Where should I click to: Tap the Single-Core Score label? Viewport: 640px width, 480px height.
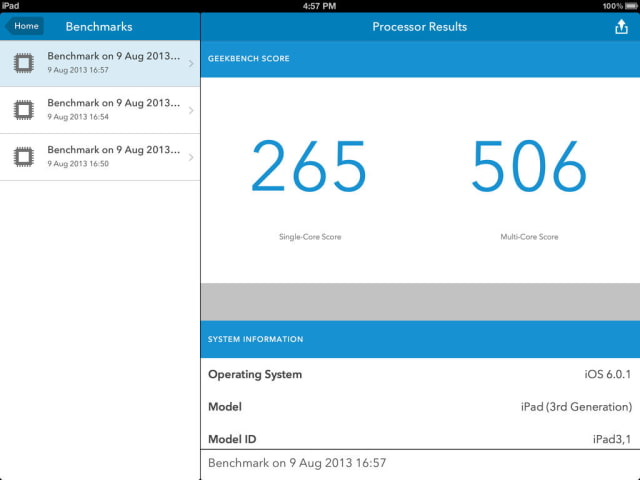click(310, 237)
